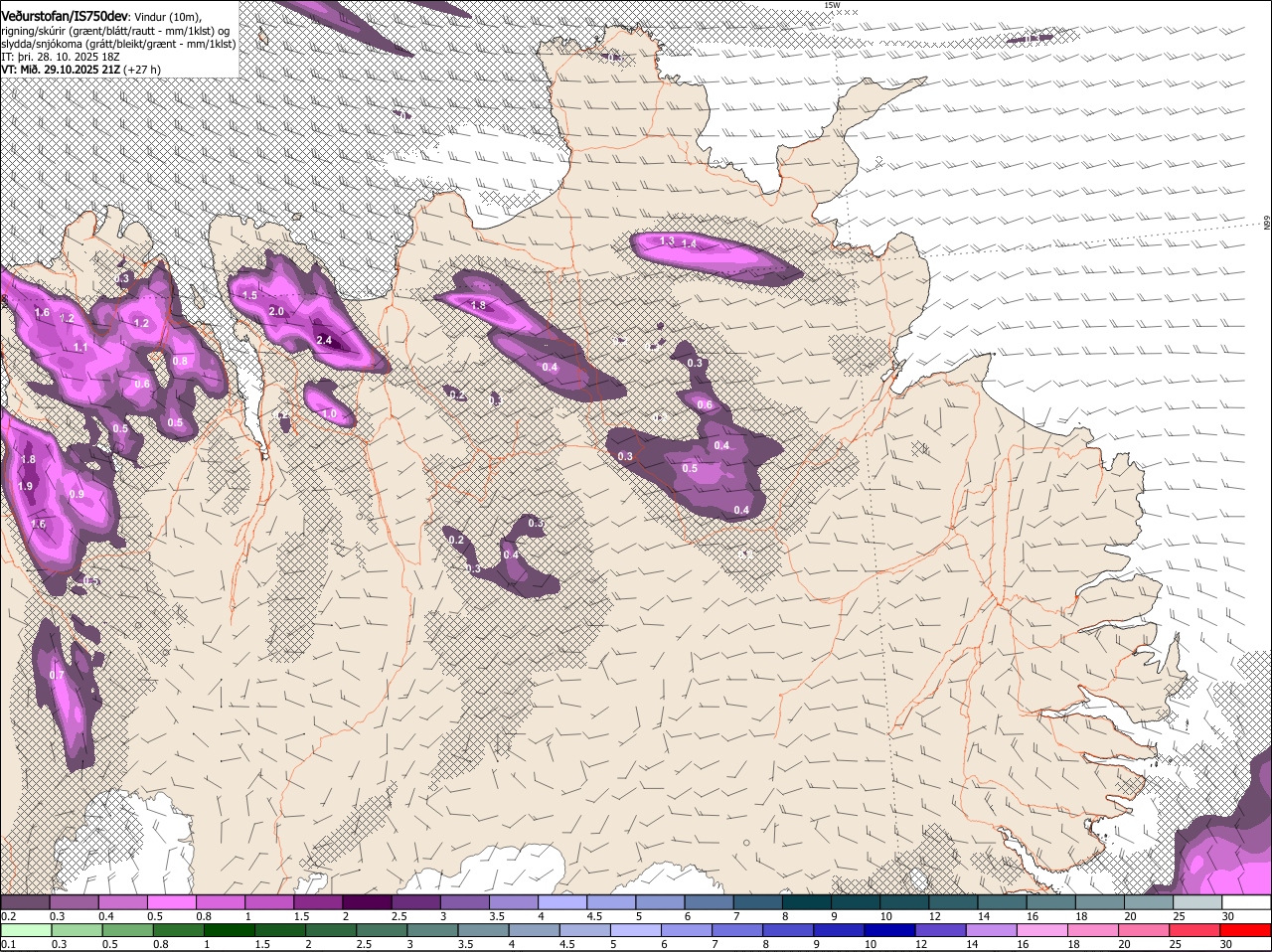Click the 0.1 label under the green scale
This screenshot has height=952, width=1272.
[8, 945]
